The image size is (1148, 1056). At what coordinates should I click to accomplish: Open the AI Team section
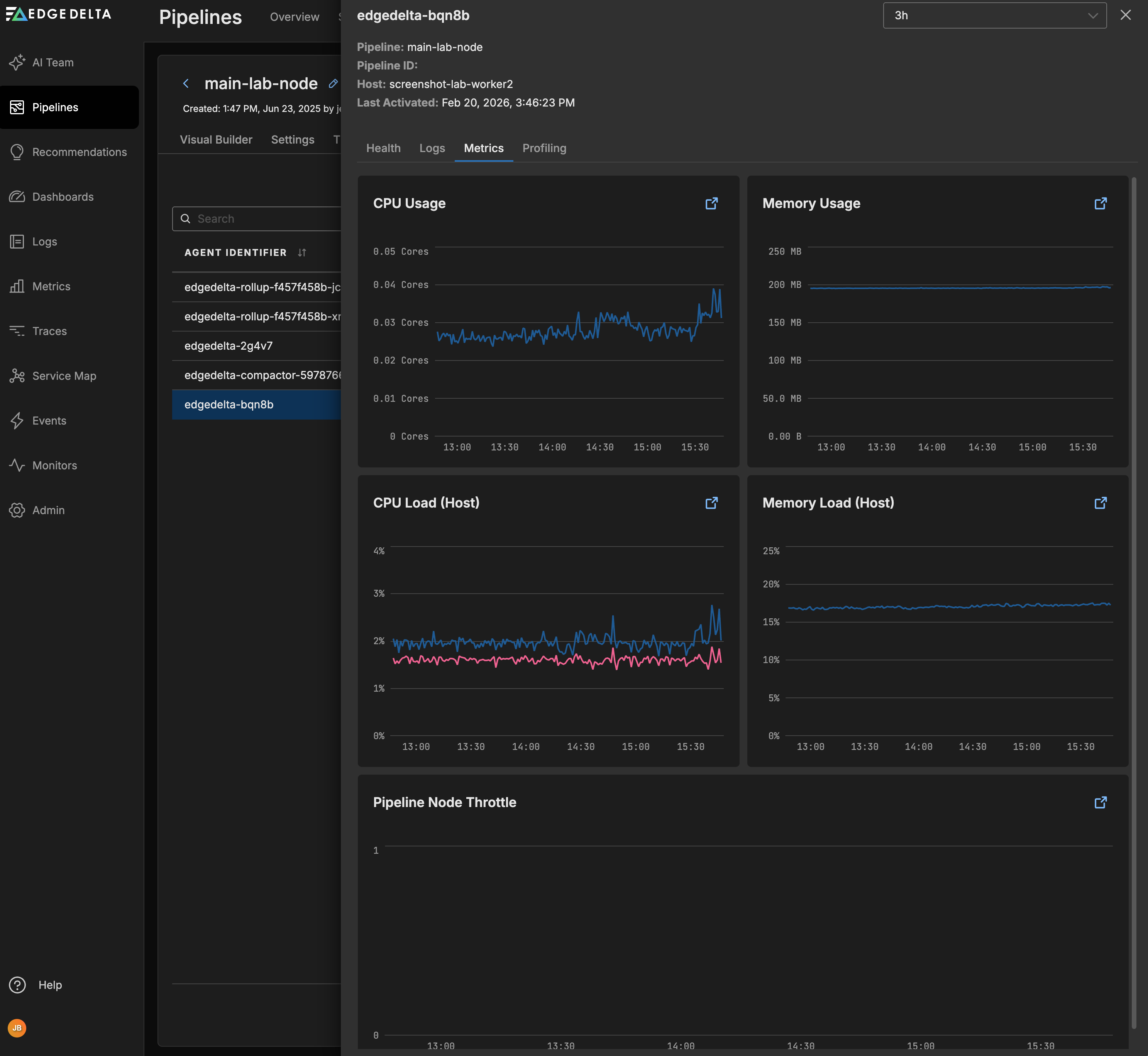click(52, 62)
